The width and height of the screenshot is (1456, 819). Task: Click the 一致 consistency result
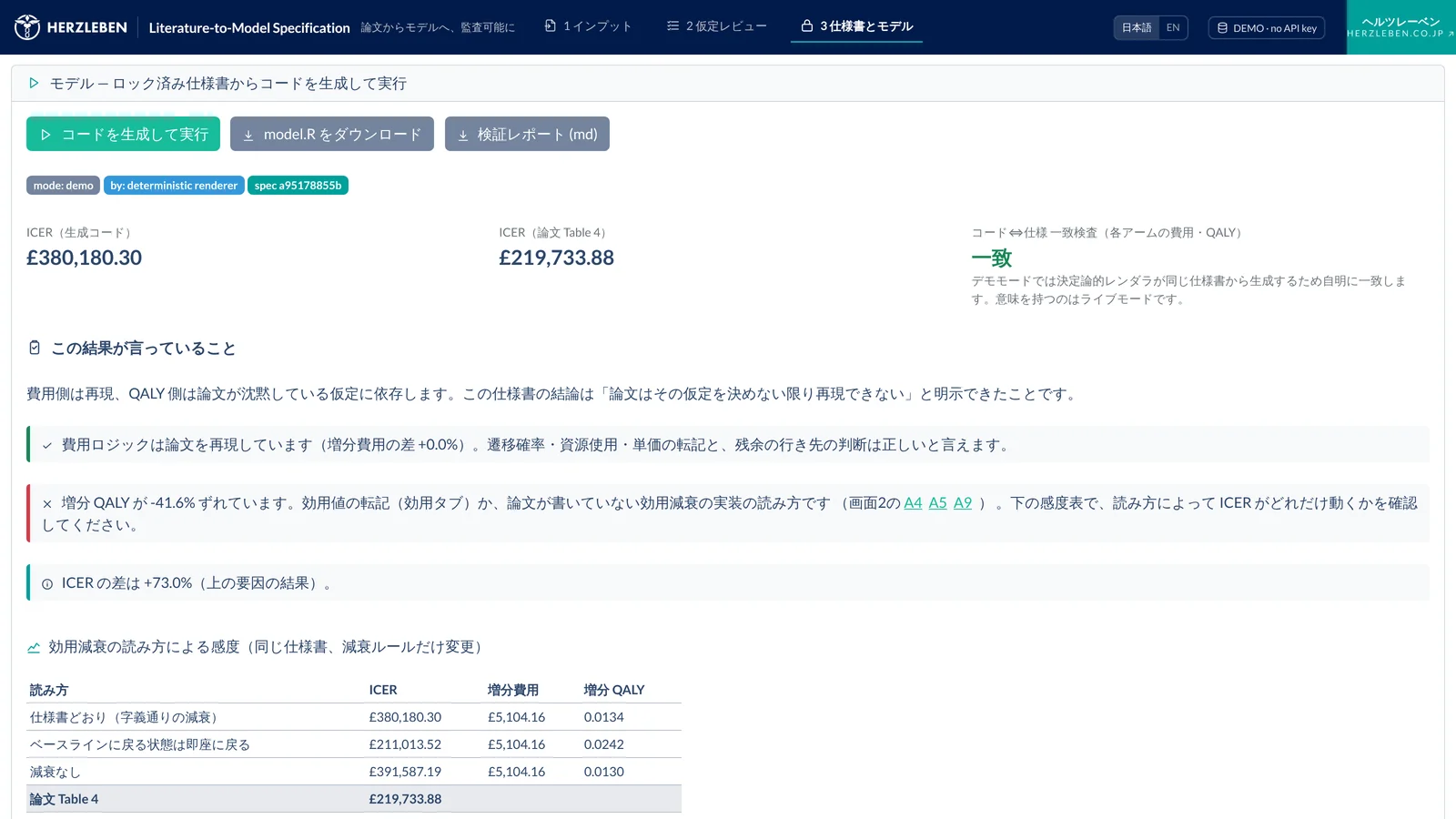[x=992, y=258]
